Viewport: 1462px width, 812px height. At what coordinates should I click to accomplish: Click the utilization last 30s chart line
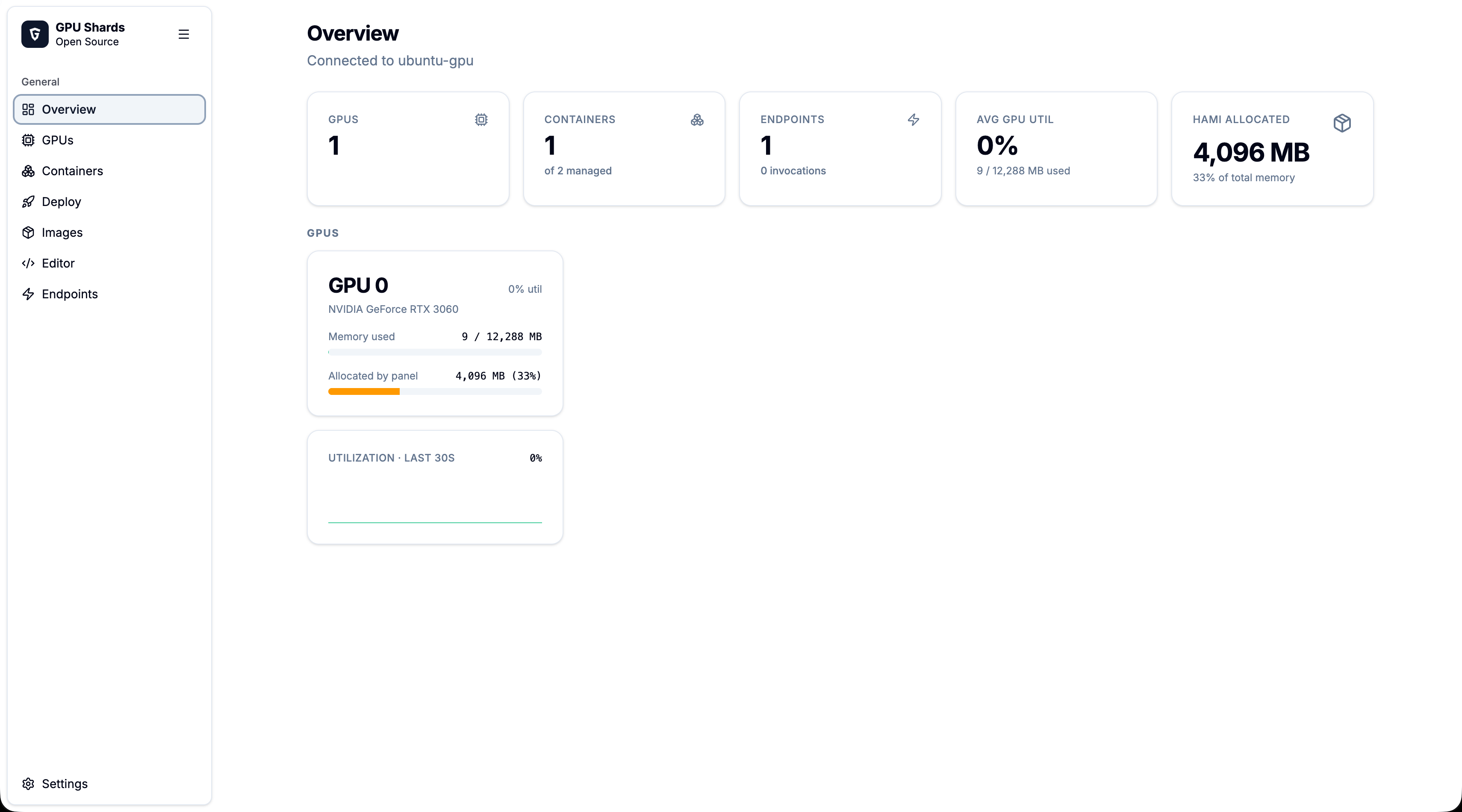[435, 522]
